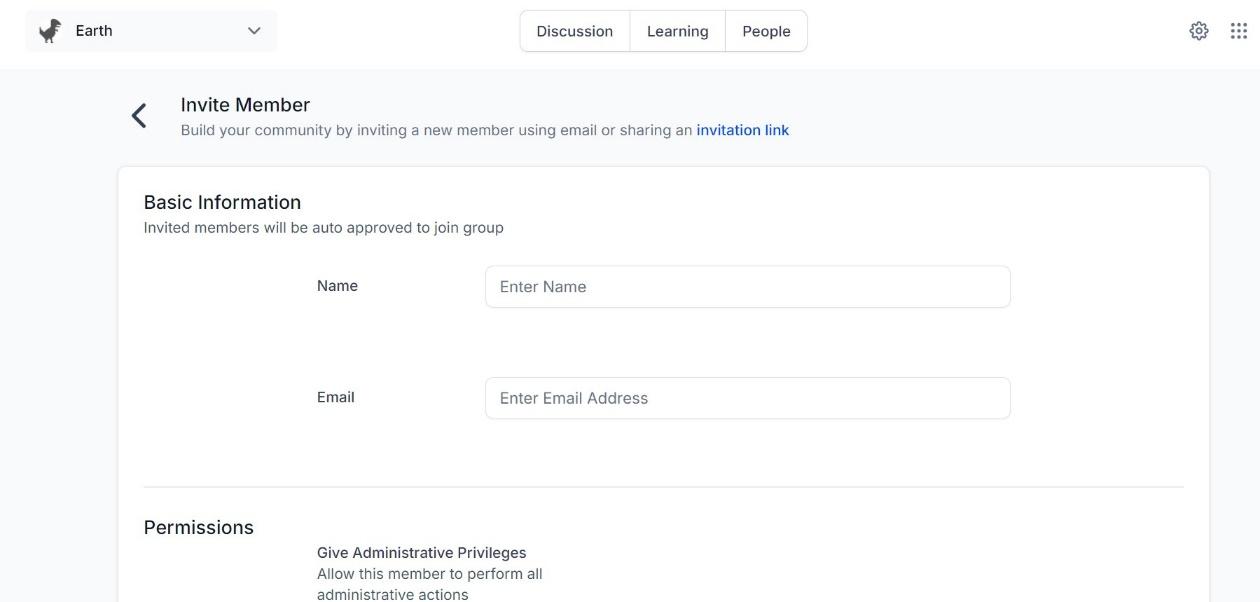
Task: Select the People tab
Action: coord(765,31)
